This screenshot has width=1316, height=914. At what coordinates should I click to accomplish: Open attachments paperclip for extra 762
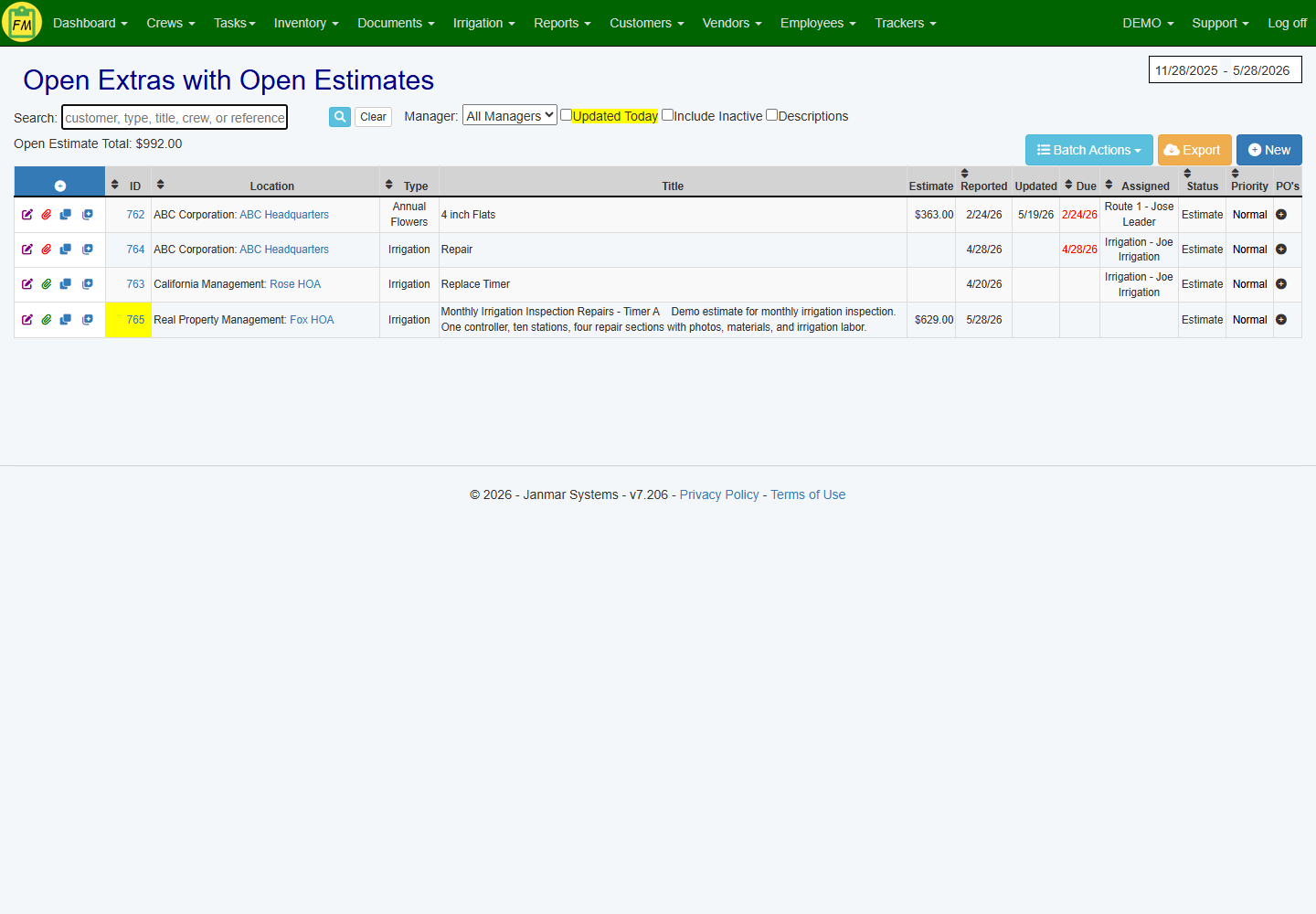click(x=47, y=215)
